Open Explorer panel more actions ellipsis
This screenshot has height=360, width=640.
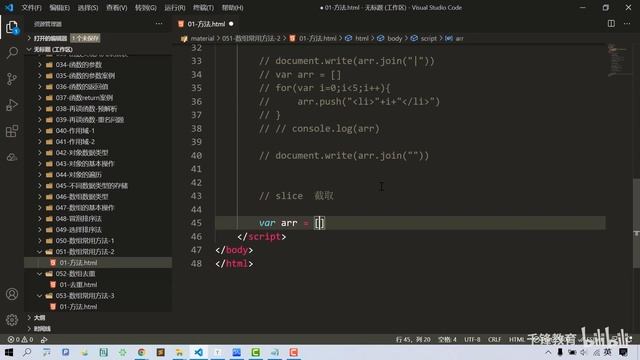159,24
